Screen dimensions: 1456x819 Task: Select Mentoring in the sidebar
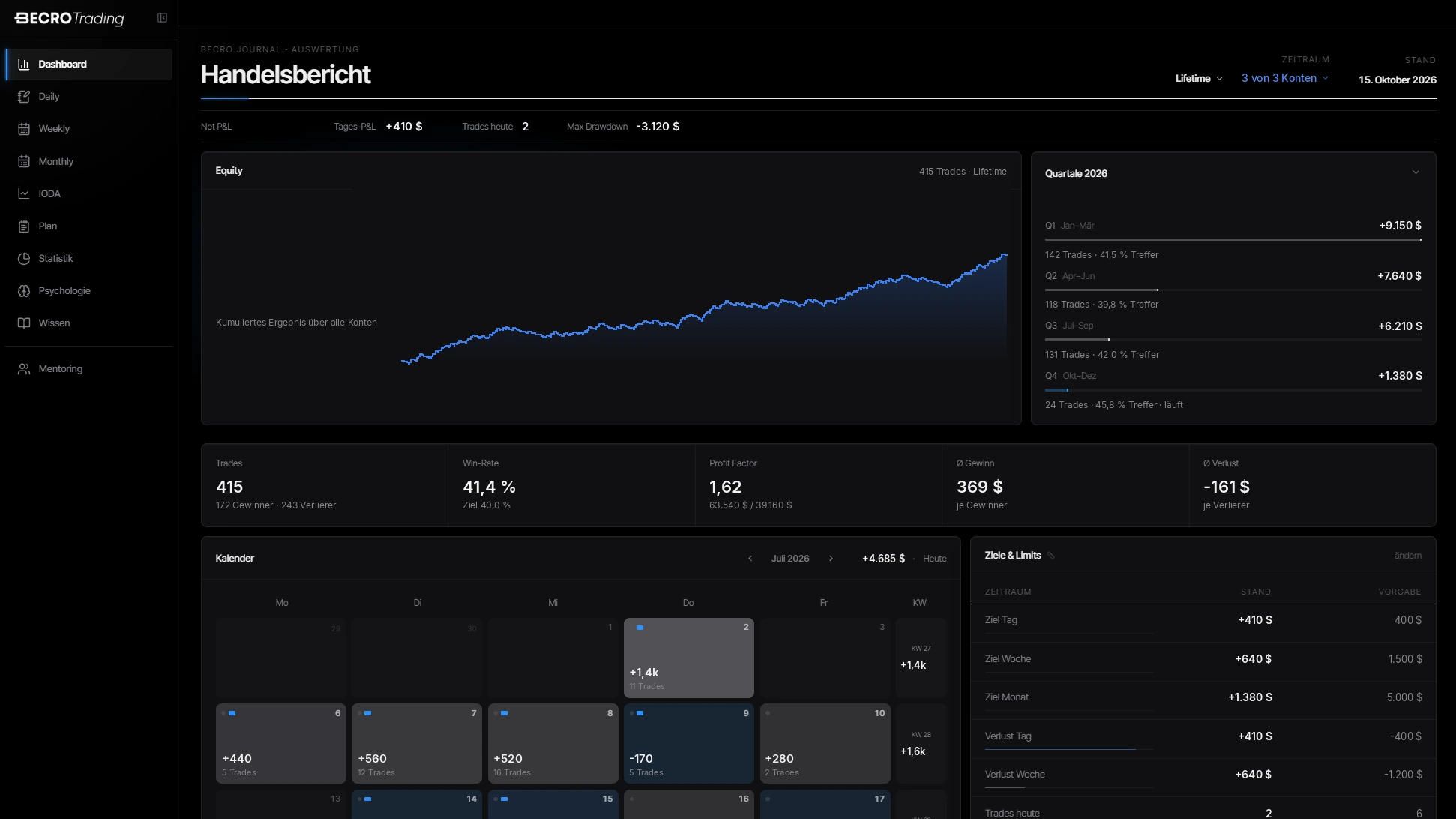tap(88, 369)
